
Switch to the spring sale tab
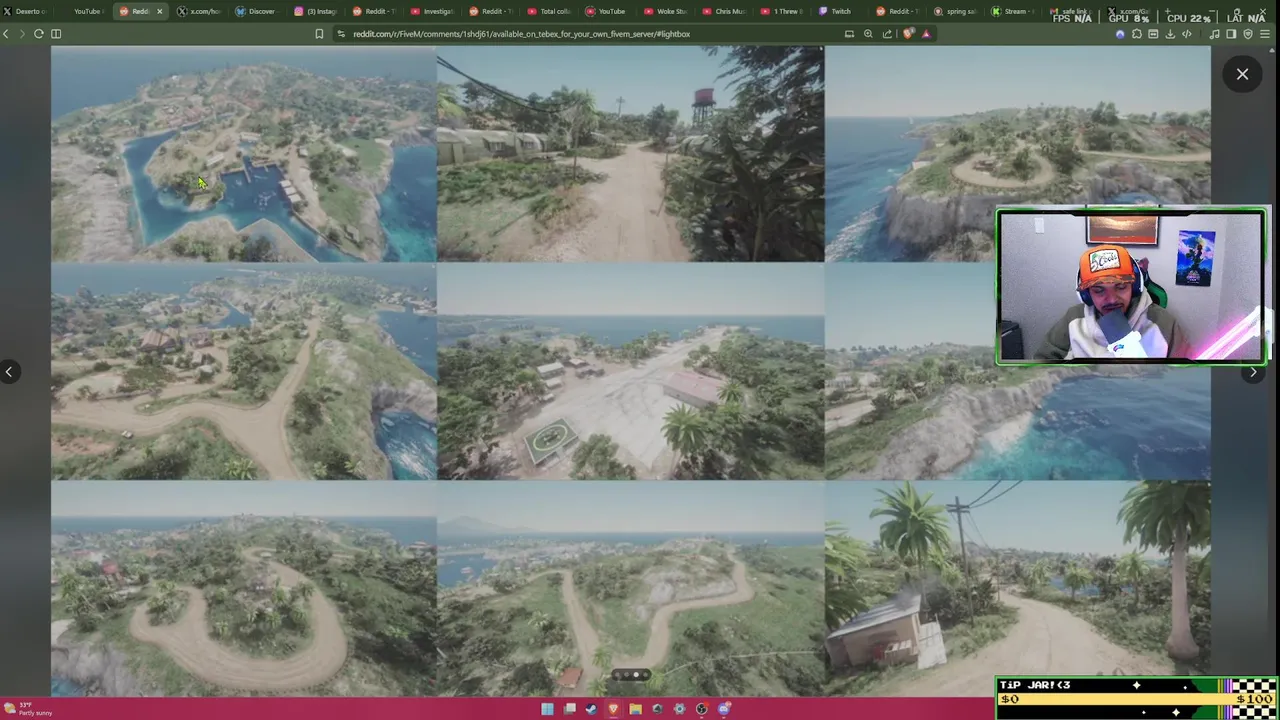[x=955, y=11]
